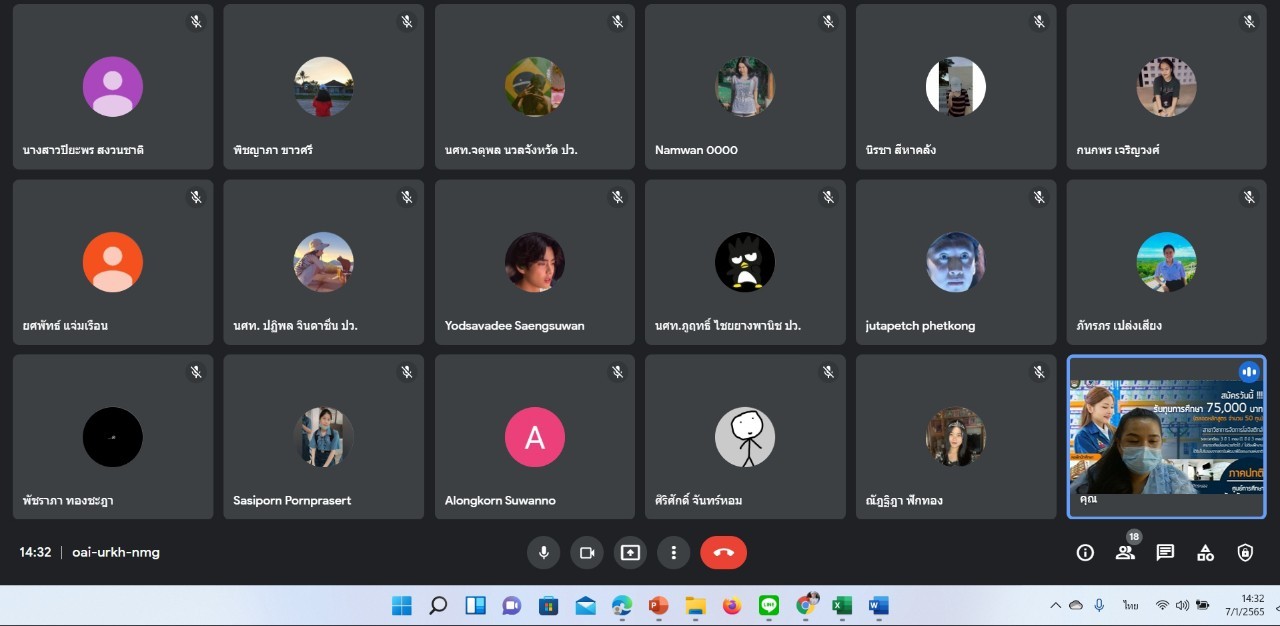Open the meeting details info icon
The width and height of the screenshot is (1280, 626).
click(1085, 552)
